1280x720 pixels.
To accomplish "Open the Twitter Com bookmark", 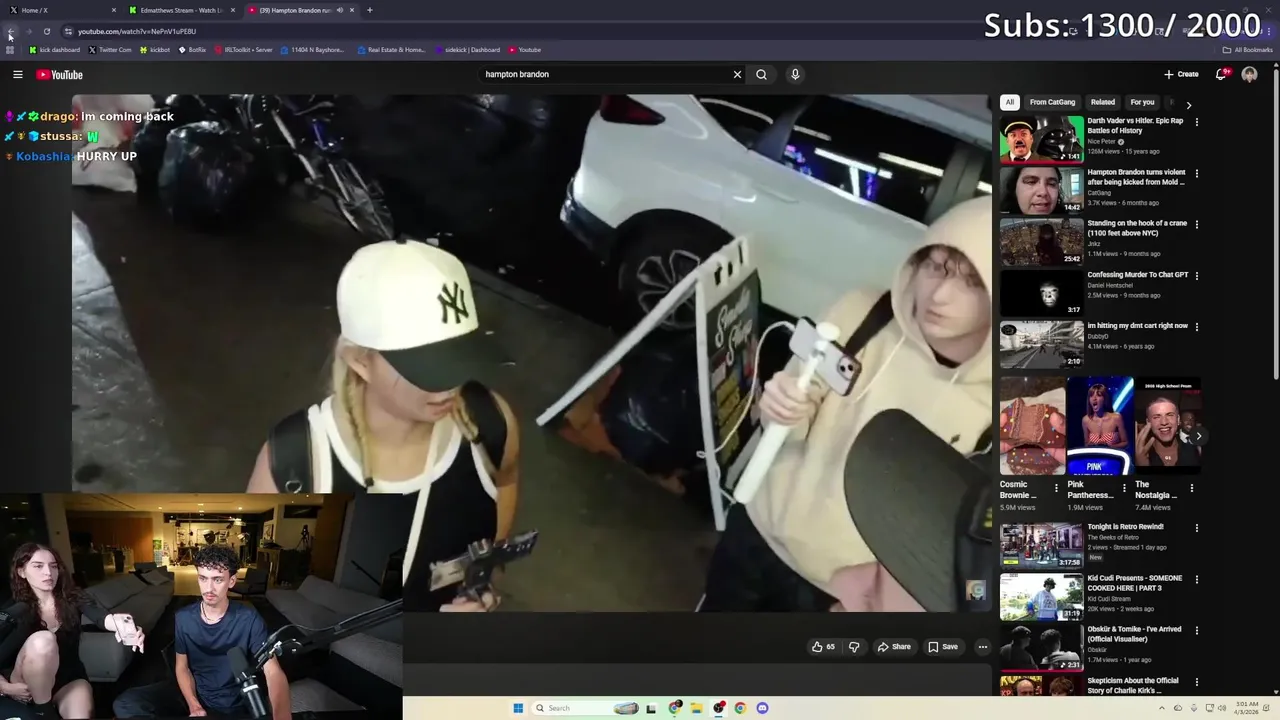I will pos(110,50).
